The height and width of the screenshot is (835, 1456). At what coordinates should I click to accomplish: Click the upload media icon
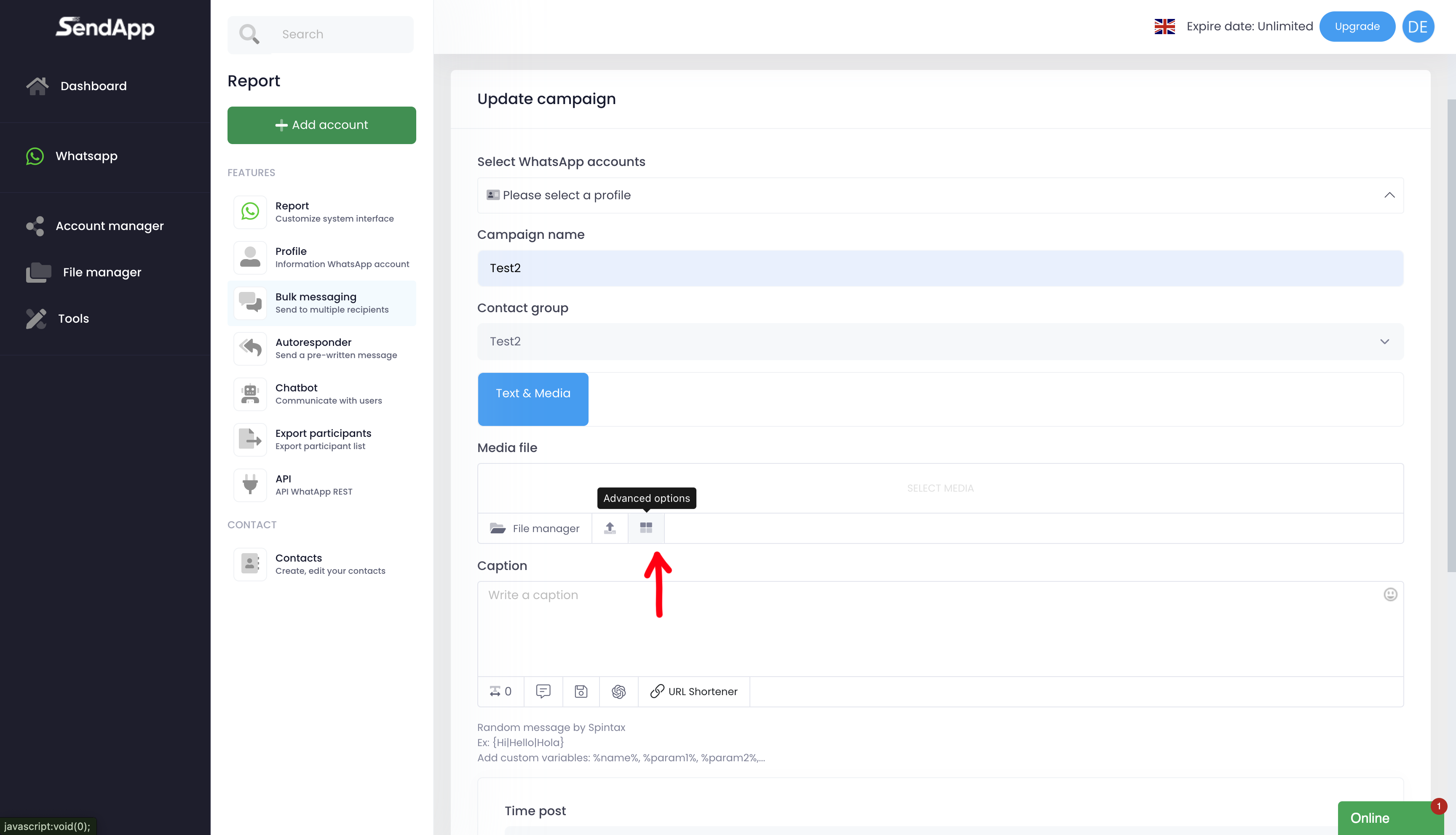[610, 527]
